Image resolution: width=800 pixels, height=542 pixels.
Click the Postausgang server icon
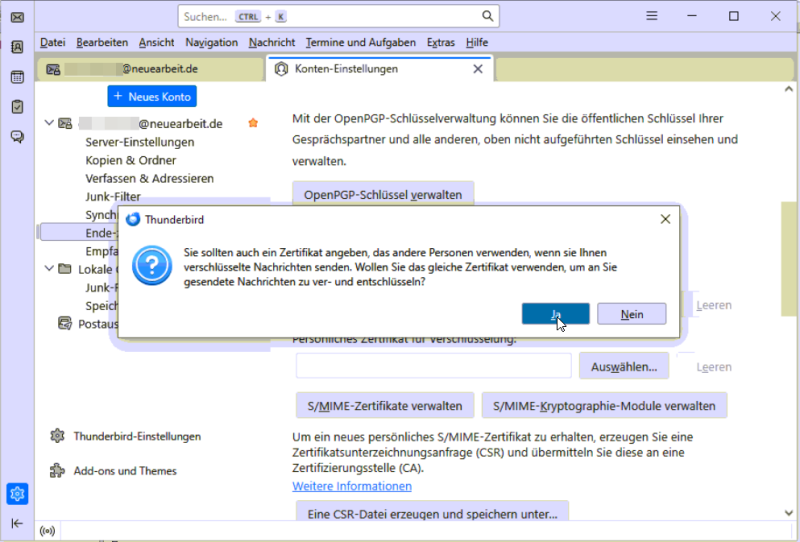(x=65, y=324)
